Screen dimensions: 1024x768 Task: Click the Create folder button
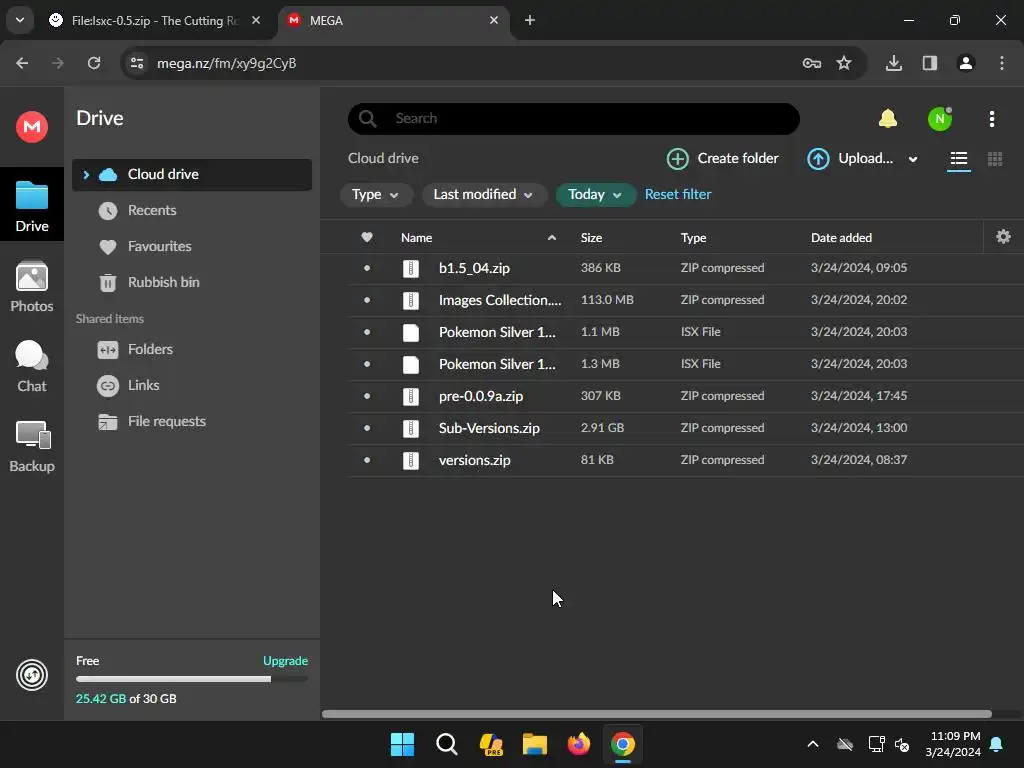point(723,159)
